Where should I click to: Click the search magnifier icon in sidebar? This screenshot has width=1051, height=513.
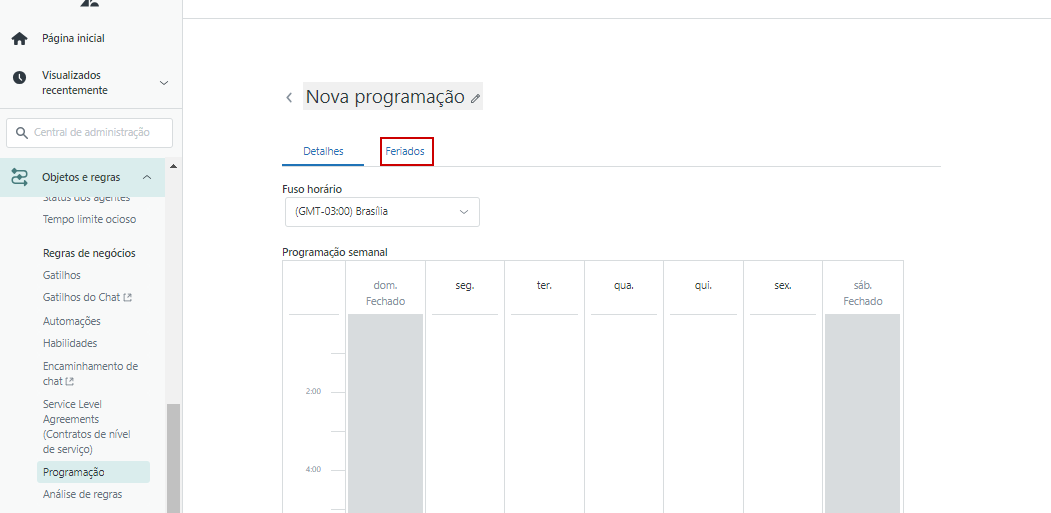(x=21, y=133)
